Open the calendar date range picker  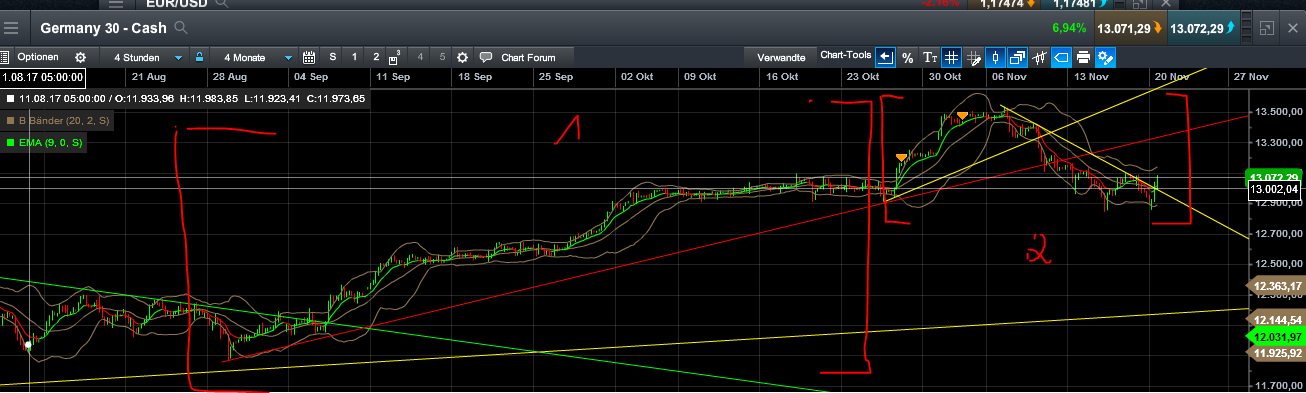(309, 57)
